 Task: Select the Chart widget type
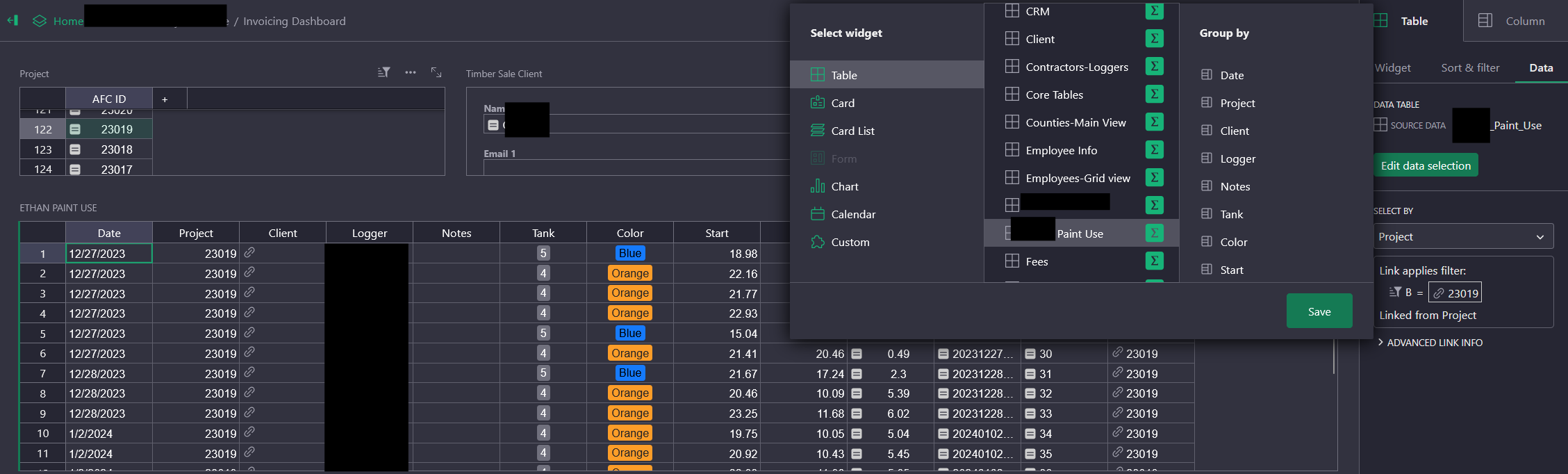(844, 186)
